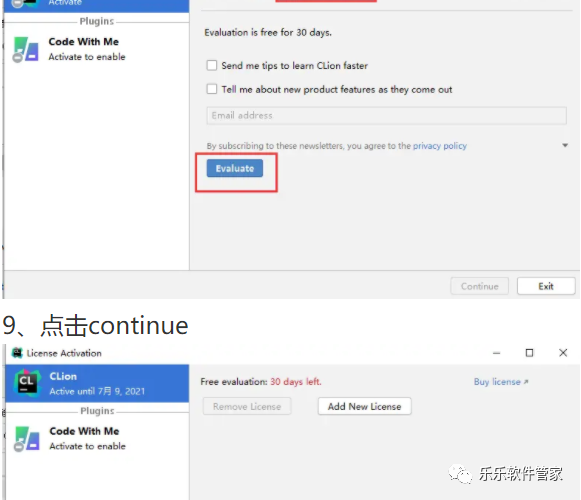The height and width of the screenshot is (500, 581).
Task: Enable Send me tips to learn CLion faster
Action: point(212,66)
